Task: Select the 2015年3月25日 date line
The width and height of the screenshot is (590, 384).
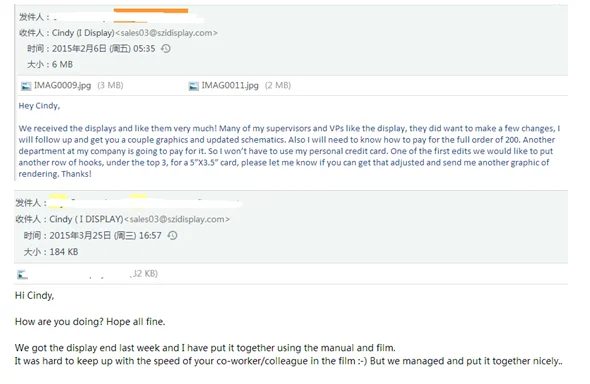Action: click(93, 235)
